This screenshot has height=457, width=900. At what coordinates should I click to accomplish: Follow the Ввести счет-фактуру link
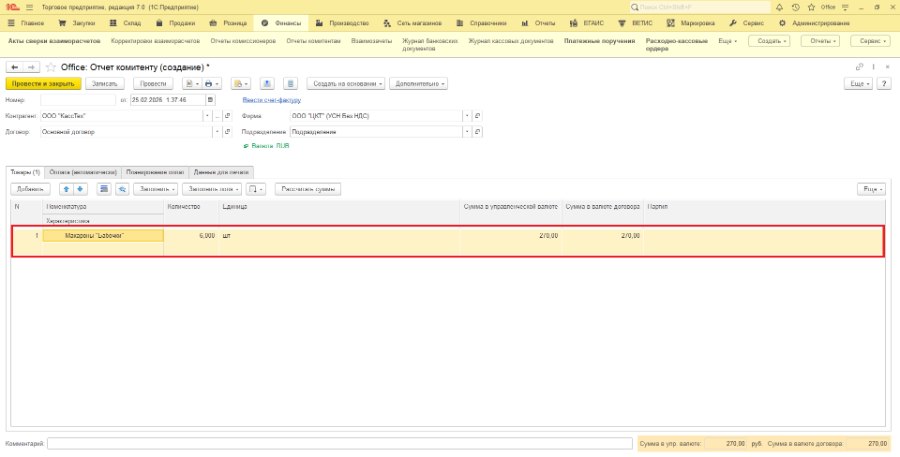271,100
